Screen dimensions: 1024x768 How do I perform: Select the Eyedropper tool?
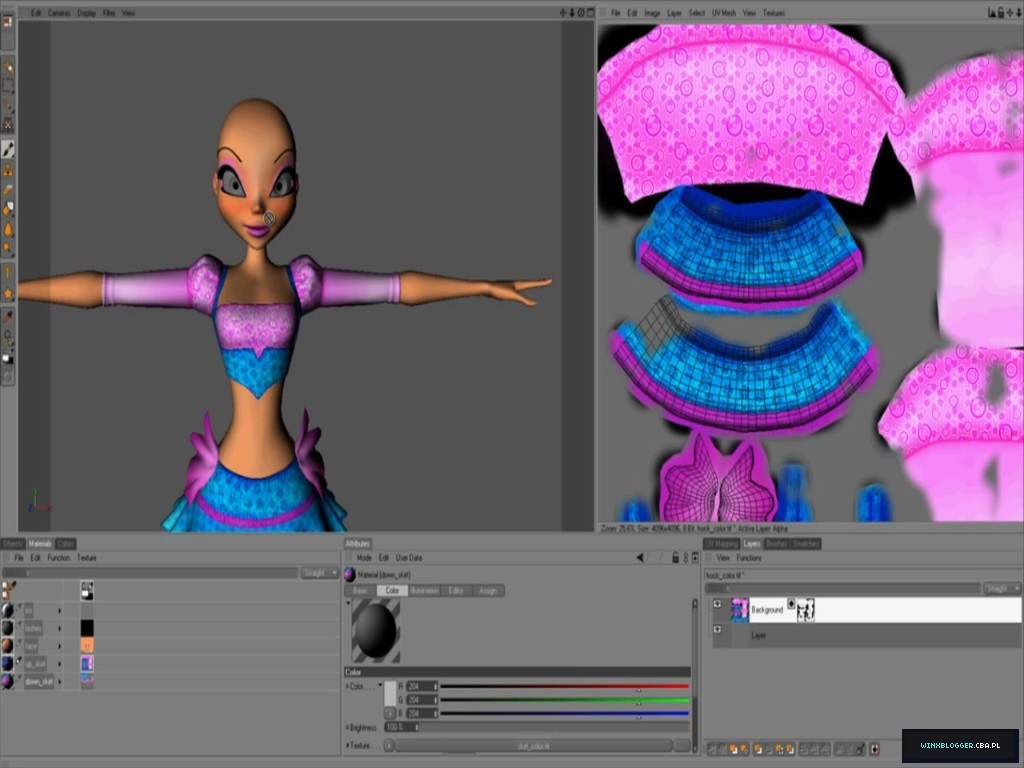click(8, 317)
